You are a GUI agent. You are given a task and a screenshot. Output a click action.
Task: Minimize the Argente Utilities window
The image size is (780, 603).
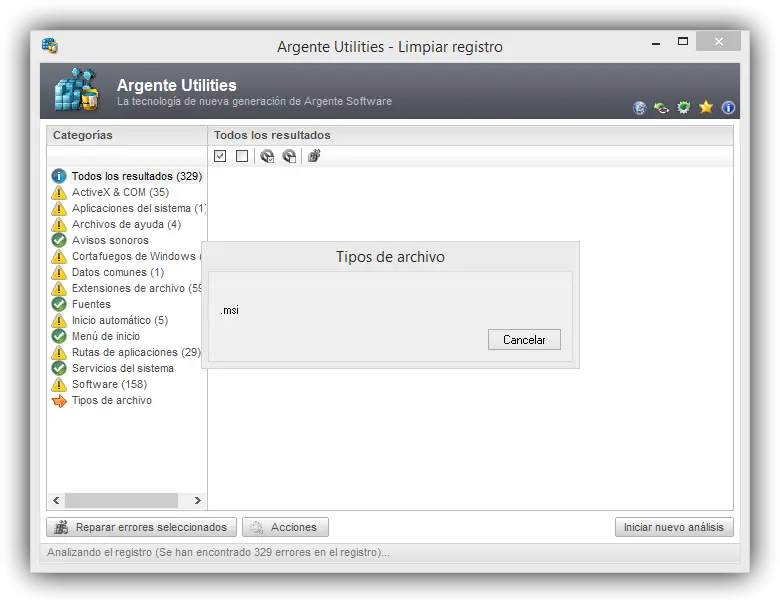click(x=656, y=43)
